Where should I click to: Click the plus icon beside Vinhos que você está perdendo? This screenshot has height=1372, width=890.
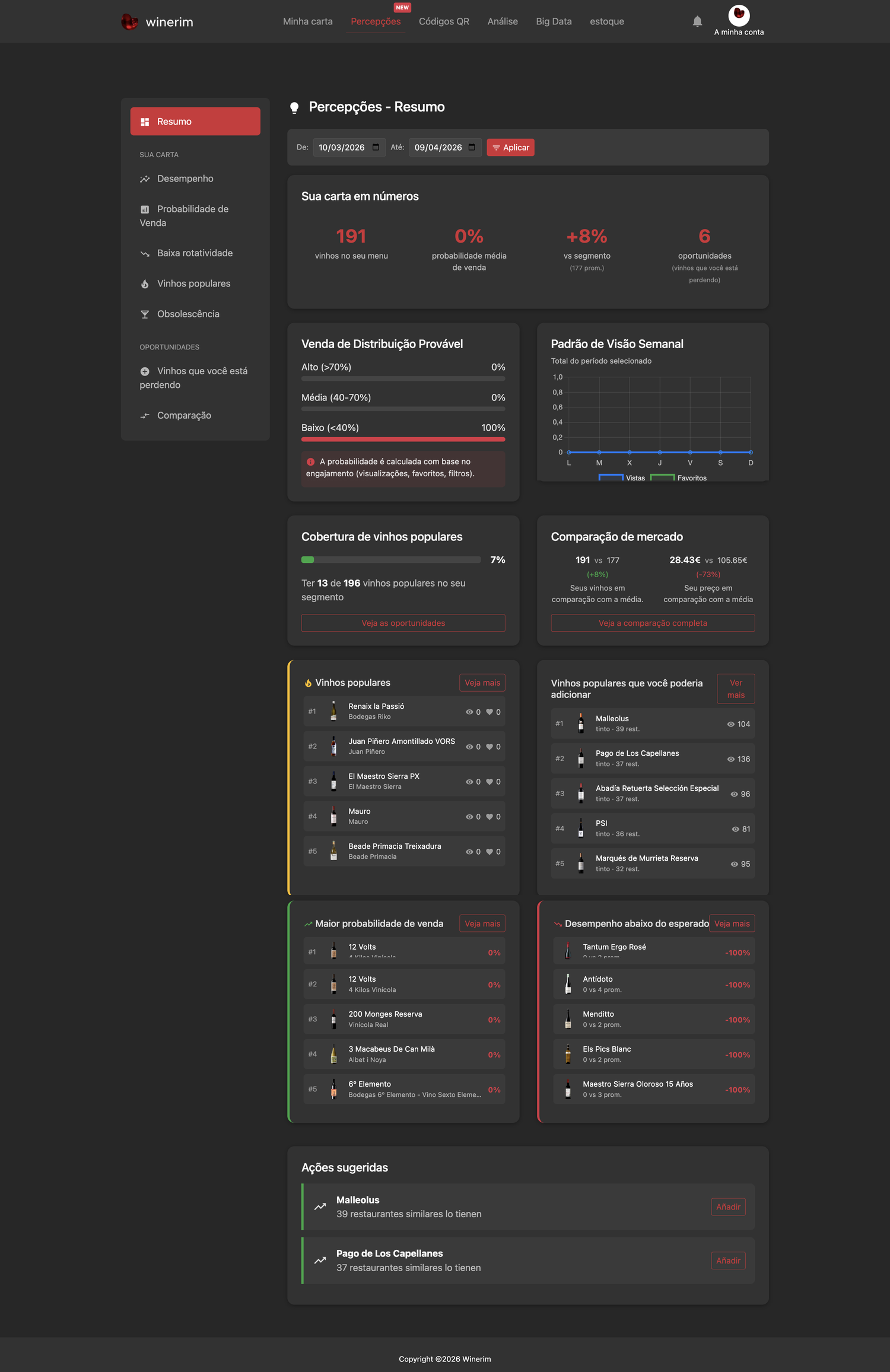(145, 371)
